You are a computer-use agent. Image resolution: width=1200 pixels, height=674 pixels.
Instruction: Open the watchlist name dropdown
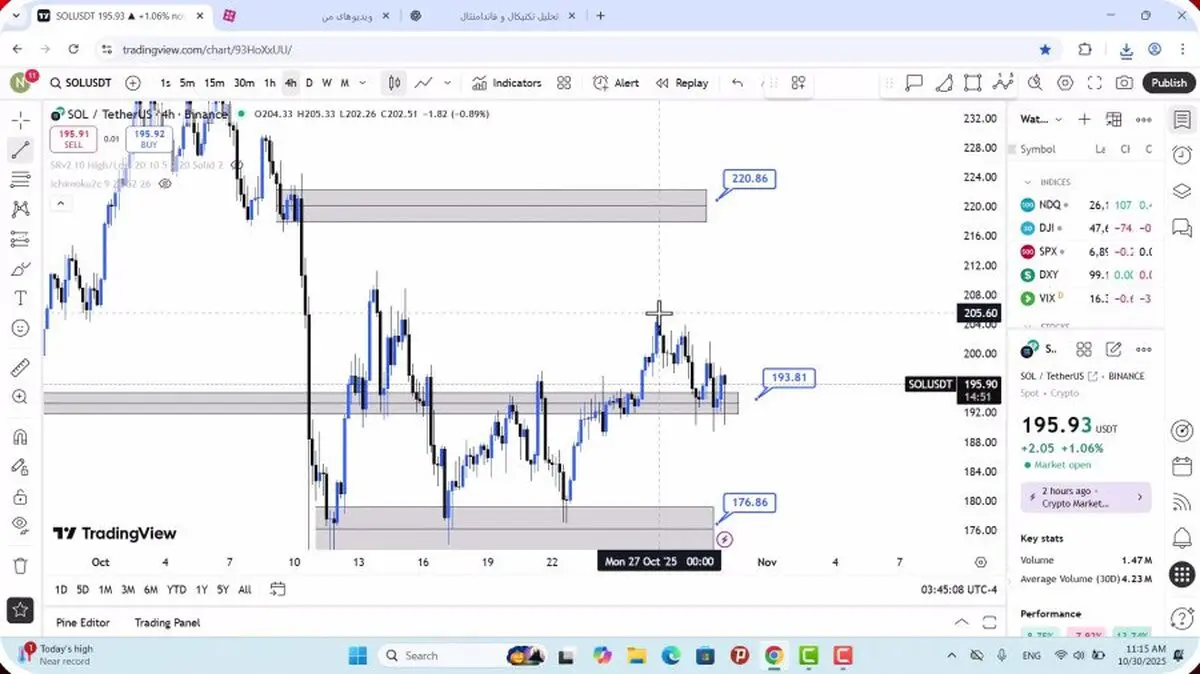coord(1041,119)
